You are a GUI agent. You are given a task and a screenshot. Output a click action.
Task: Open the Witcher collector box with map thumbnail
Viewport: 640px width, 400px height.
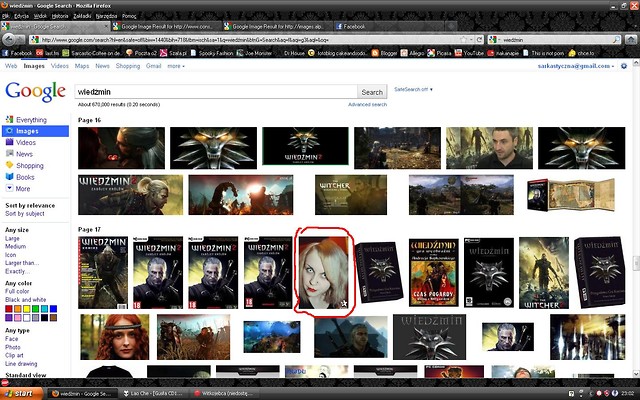pos(571,195)
